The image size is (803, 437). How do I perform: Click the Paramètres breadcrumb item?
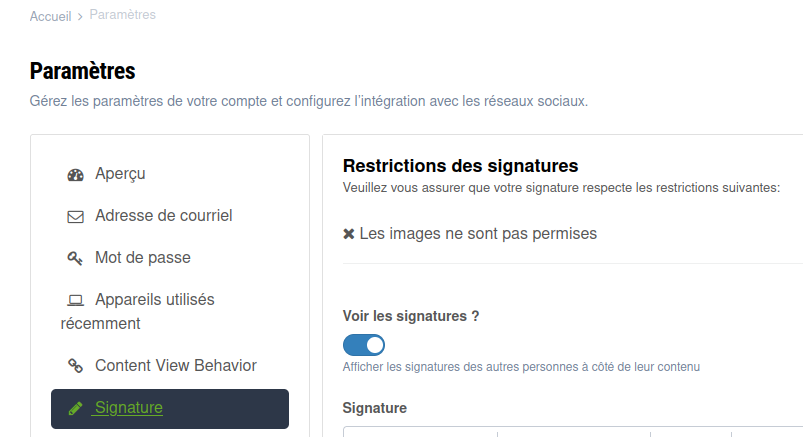122,15
